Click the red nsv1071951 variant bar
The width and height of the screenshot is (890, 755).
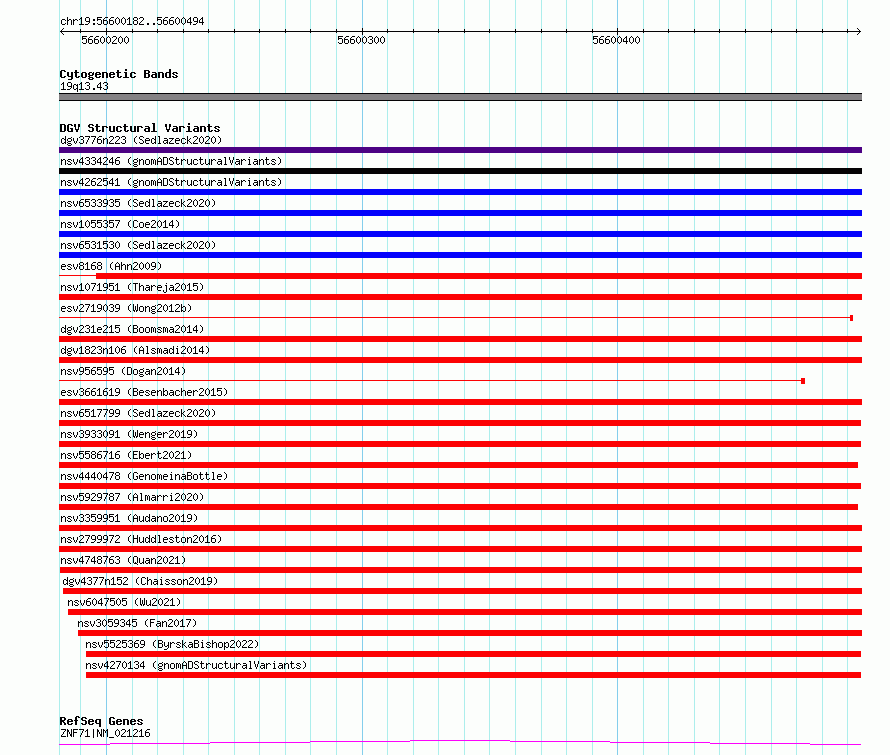pos(460,297)
